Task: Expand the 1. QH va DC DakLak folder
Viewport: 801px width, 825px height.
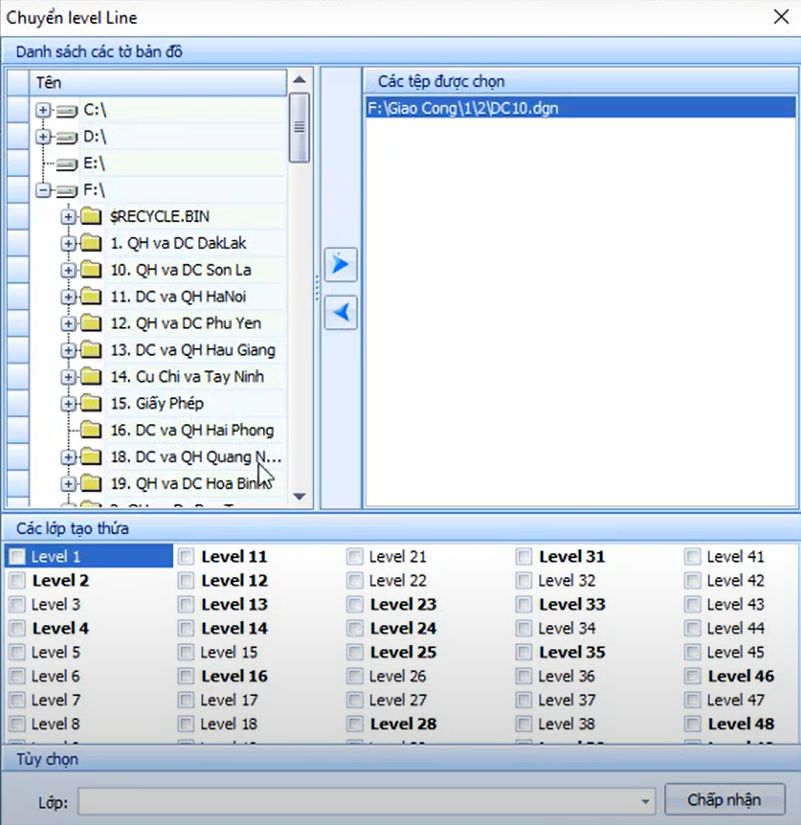Action: (68, 243)
